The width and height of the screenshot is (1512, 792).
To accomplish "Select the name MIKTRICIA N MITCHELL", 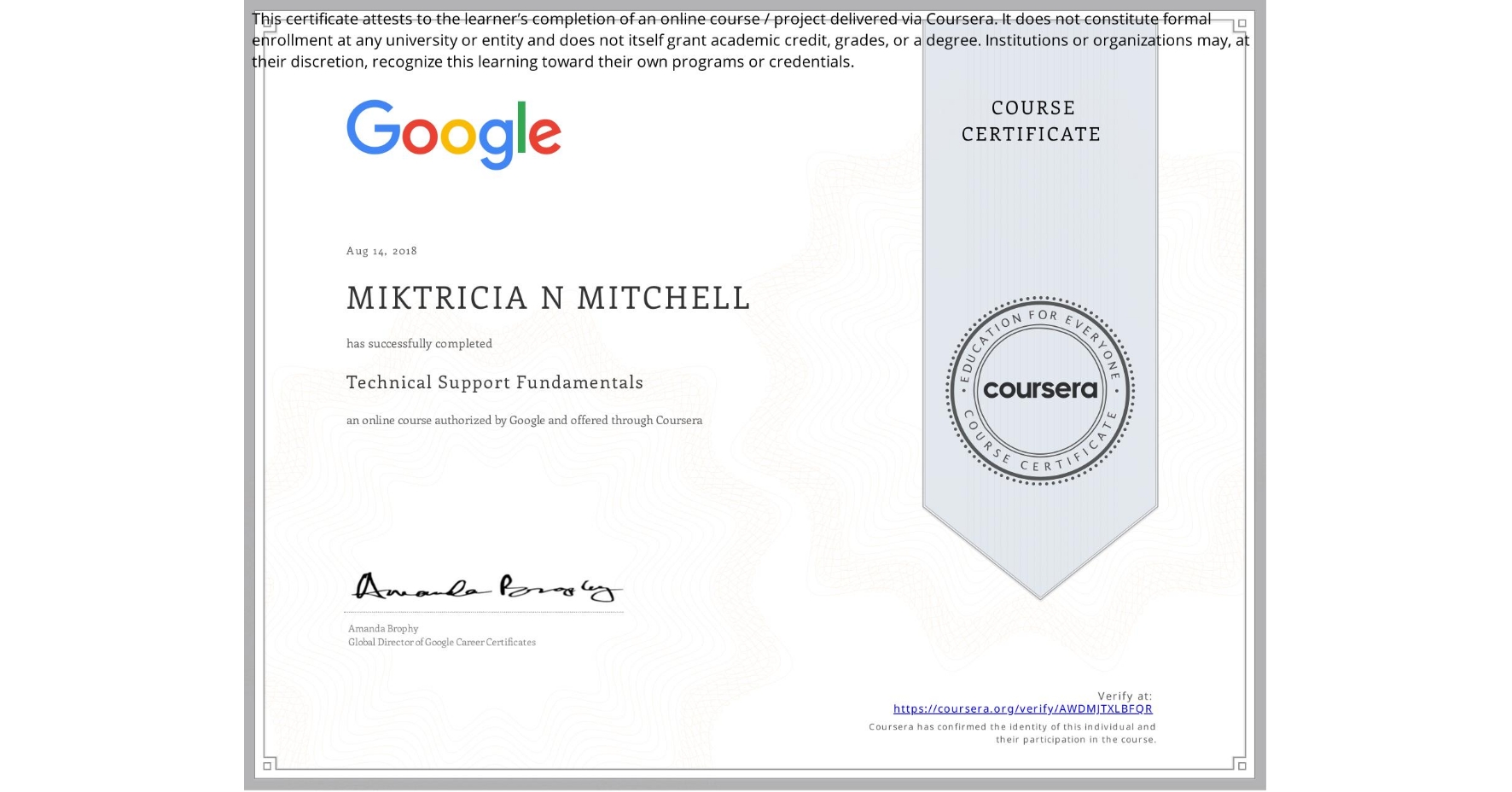I will pyautogui.click(x=548, y=298).
